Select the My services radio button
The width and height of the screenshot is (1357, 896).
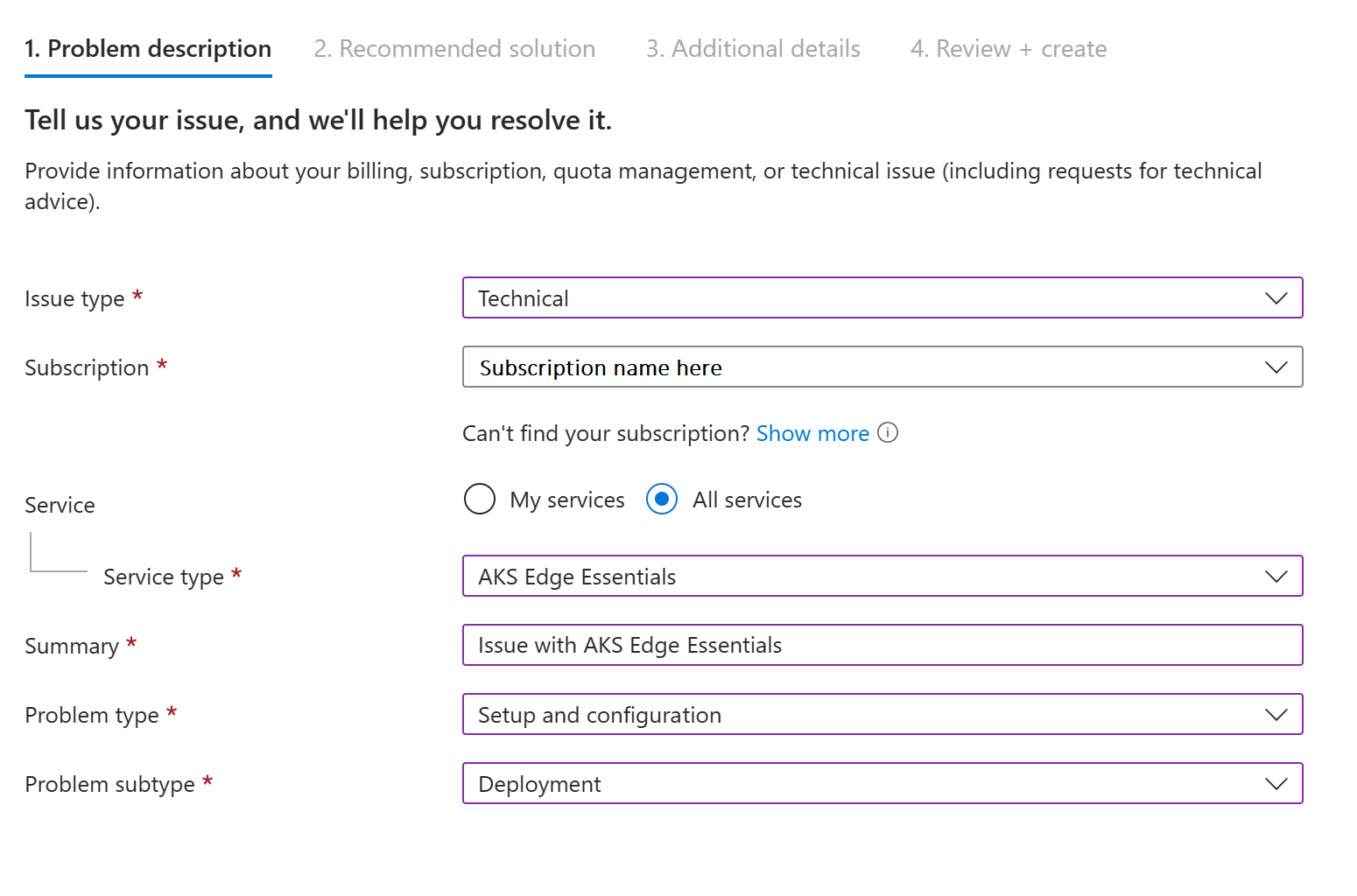[x=480, y=500]
